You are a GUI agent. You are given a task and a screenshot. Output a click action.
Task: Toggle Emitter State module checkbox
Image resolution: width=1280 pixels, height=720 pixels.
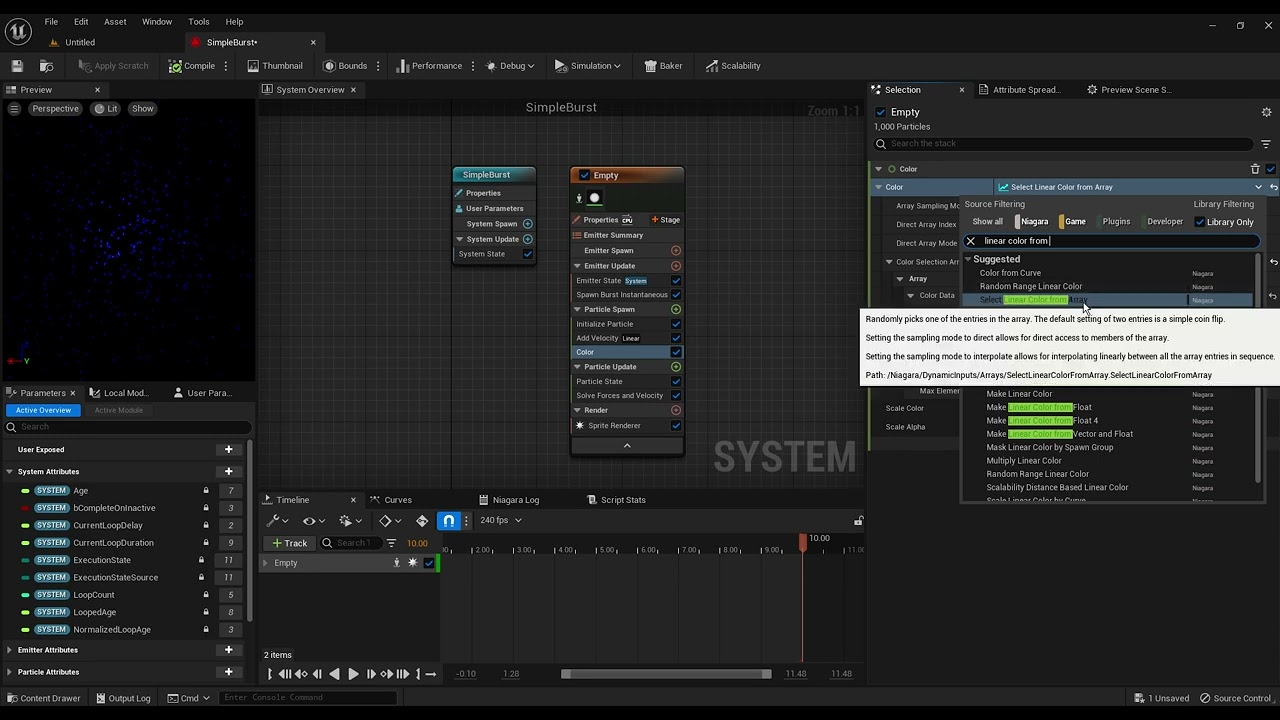click(676, 281)
